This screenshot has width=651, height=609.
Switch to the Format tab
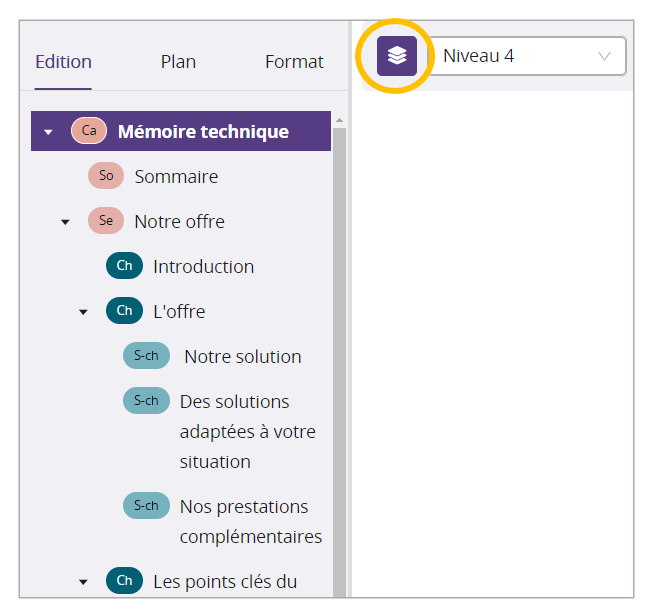[294, 62]
